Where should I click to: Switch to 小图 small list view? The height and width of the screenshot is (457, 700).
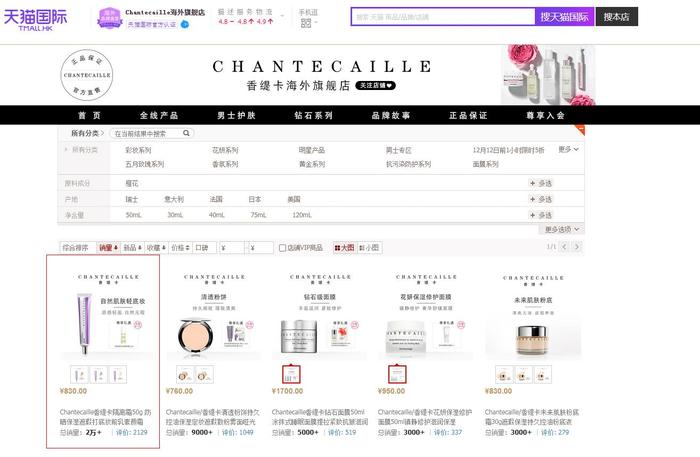(x=369, y=248)
